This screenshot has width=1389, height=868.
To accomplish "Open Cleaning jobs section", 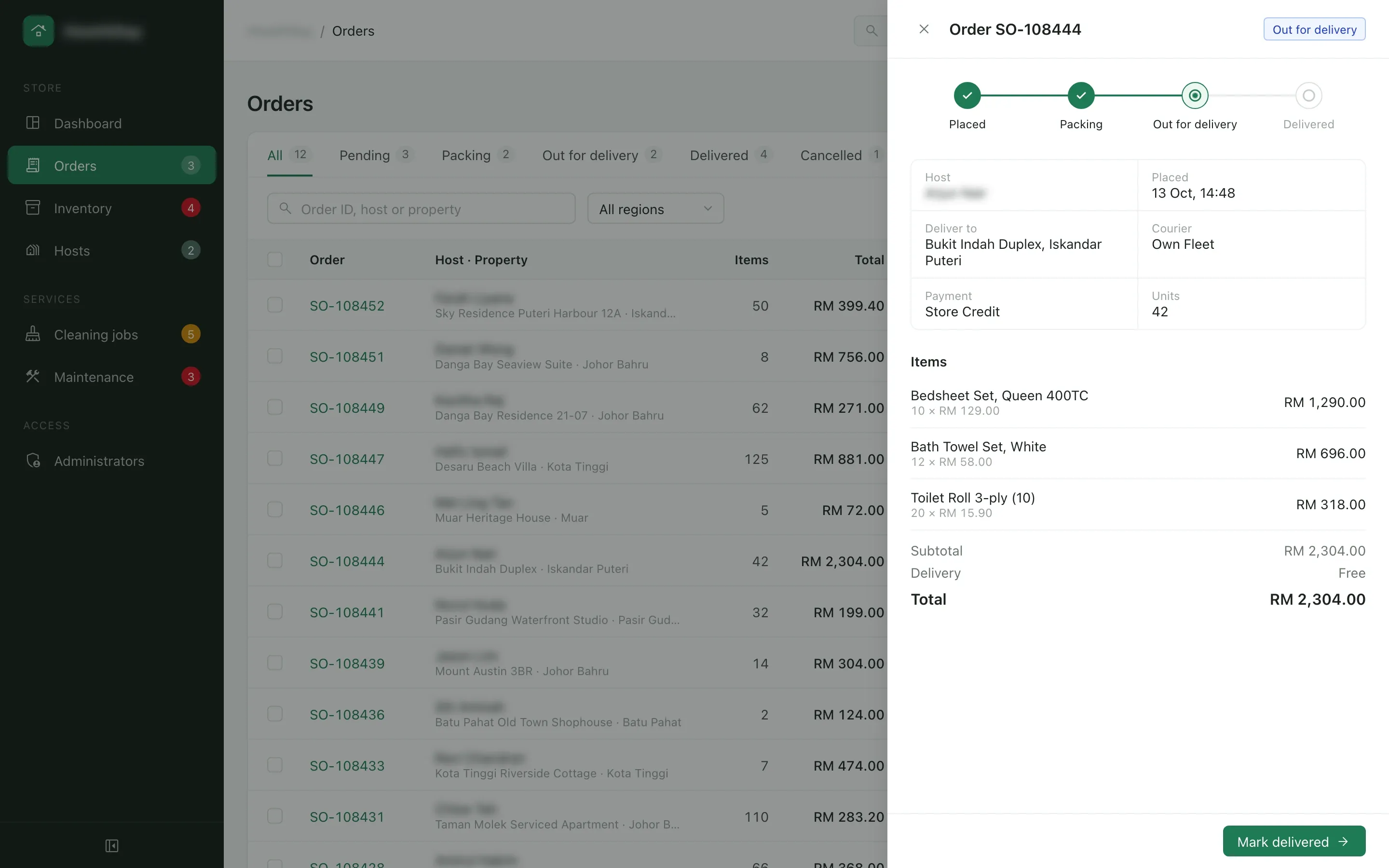I will pyautogui.click(x=111, y=334).
